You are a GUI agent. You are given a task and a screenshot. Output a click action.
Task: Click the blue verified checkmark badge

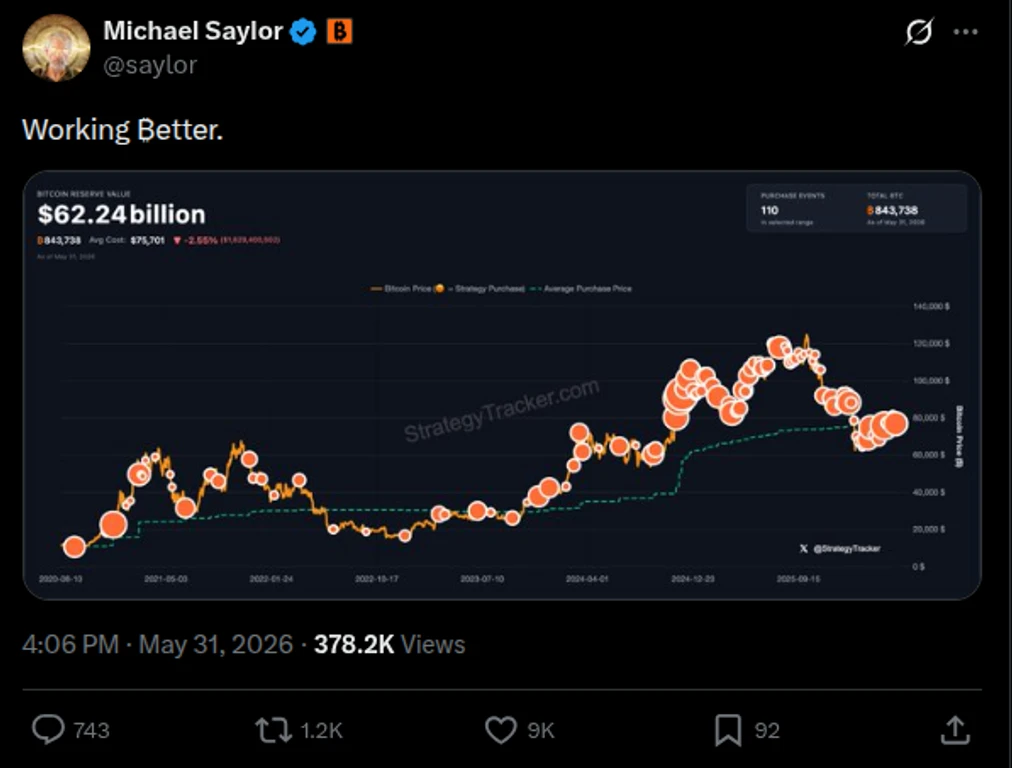(303, 32)
